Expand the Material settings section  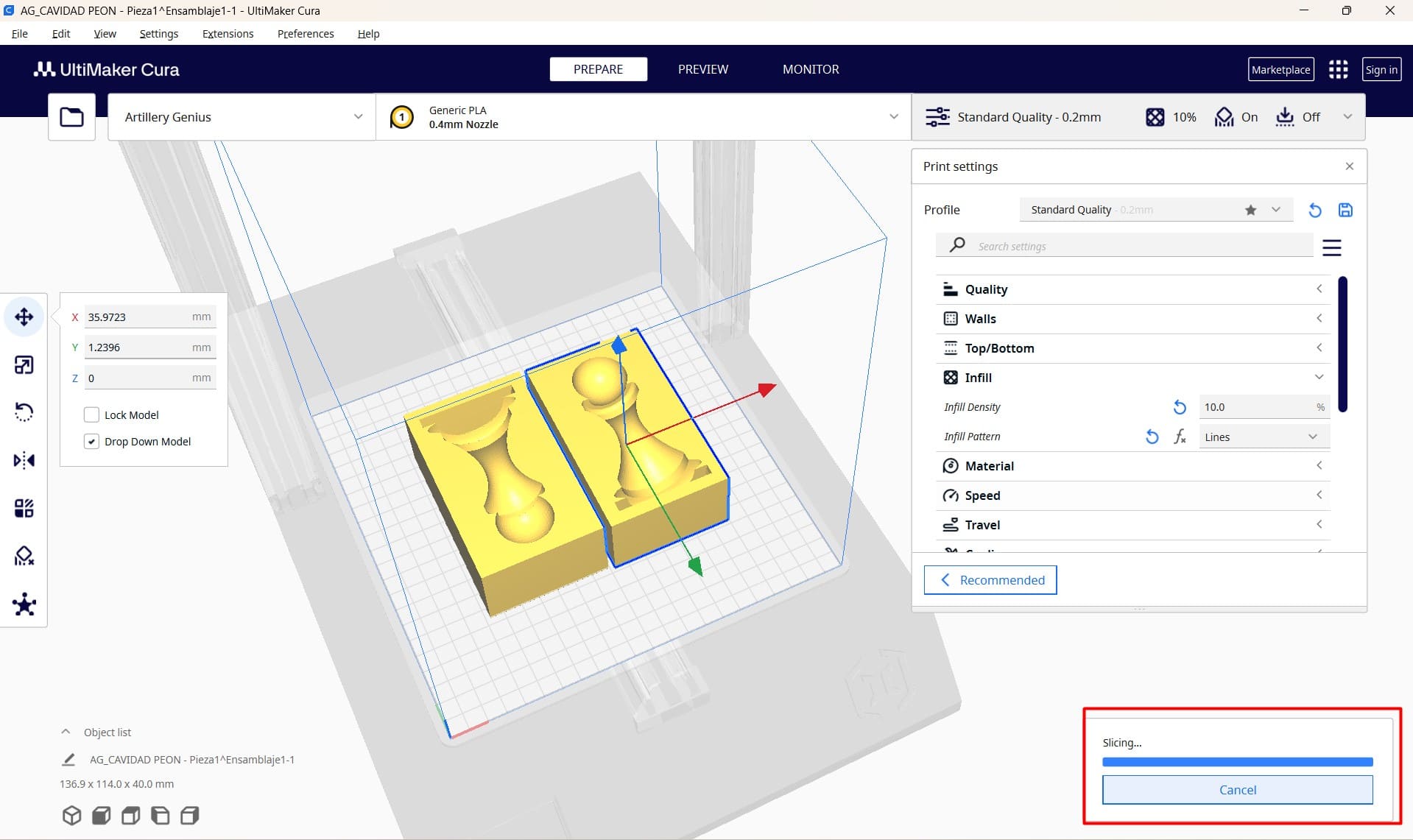(1132, 466)
